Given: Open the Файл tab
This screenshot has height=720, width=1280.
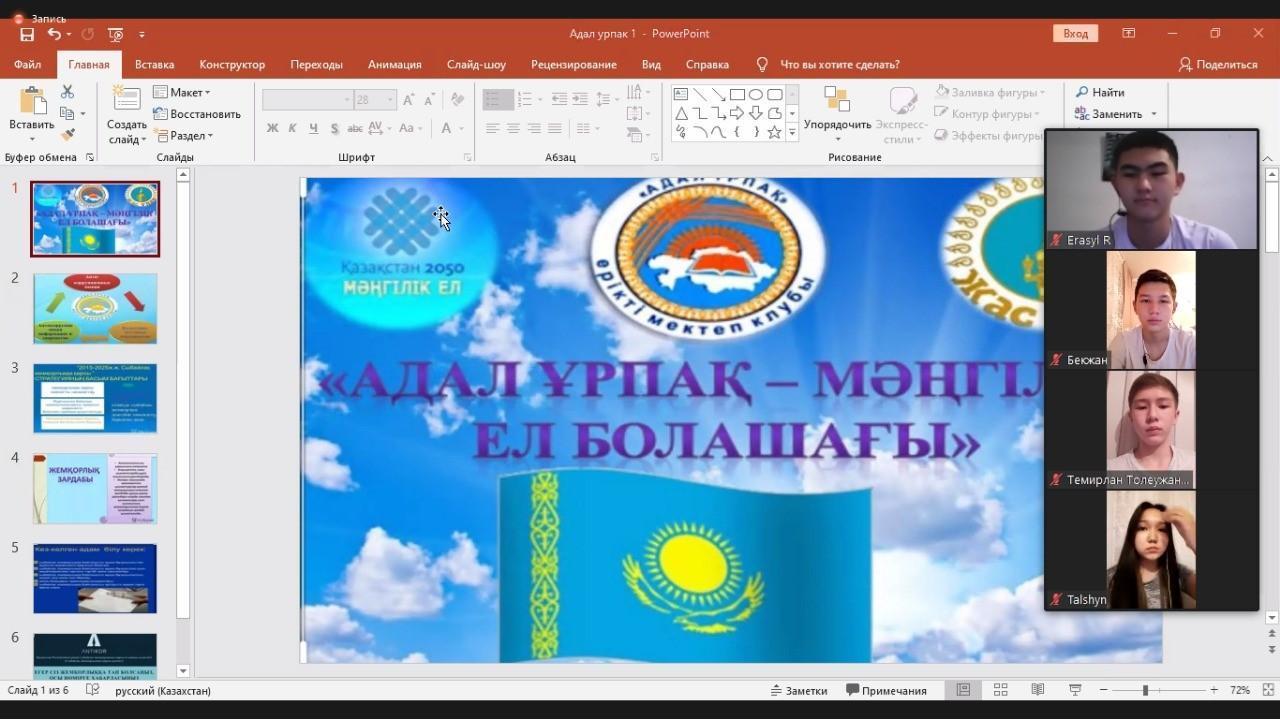Looking at the screenshot, I should (27, 64).
